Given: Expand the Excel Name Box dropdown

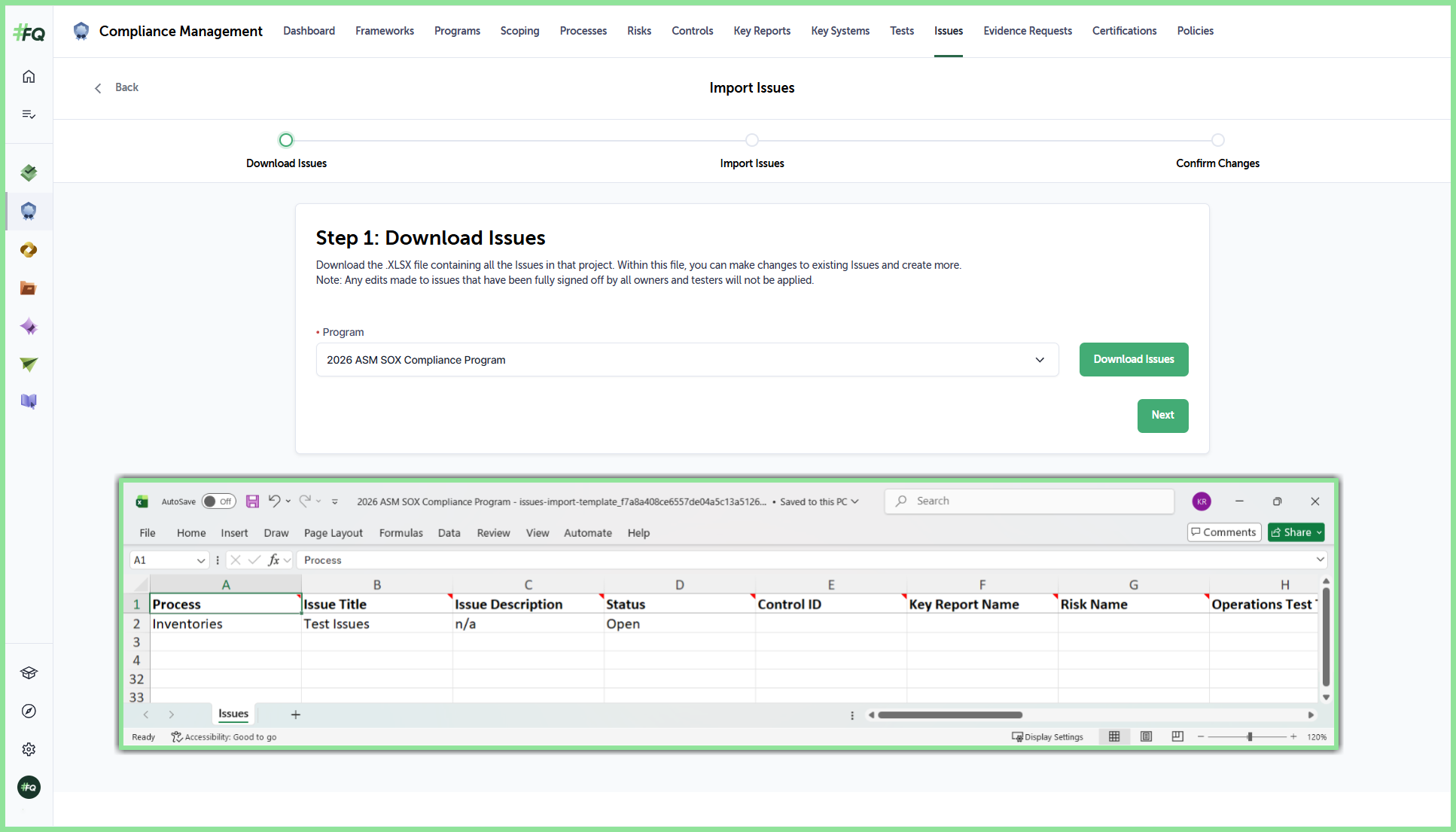Looking at the screenshot, I should coord(201,560).
